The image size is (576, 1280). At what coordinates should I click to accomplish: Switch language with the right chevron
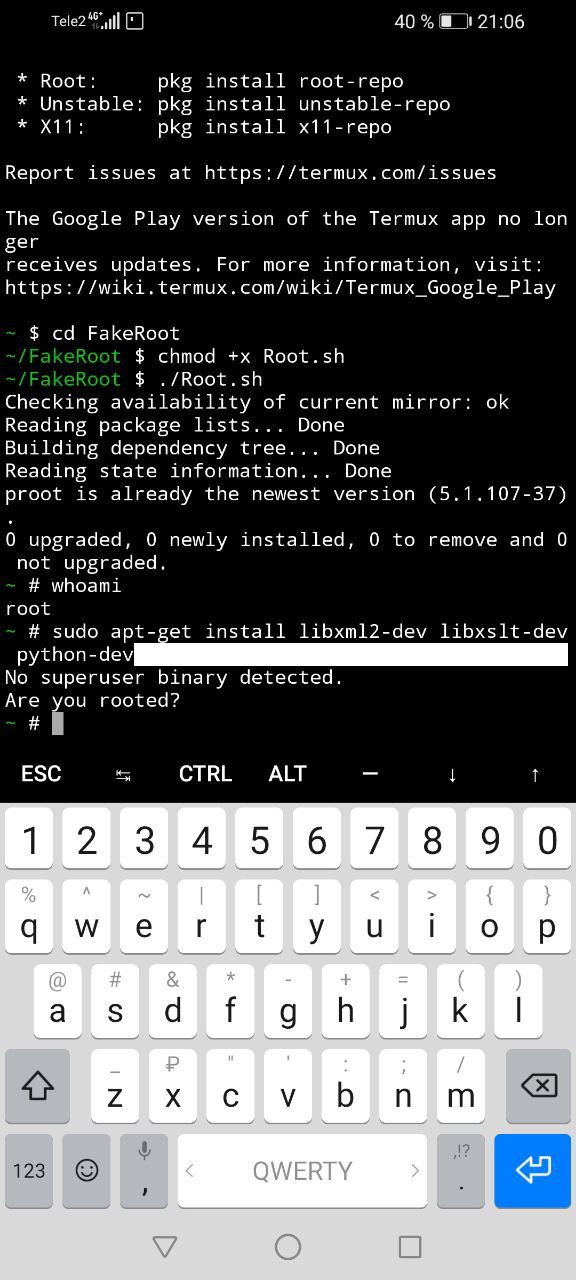pyautogui.click(x=415, y=1170)
